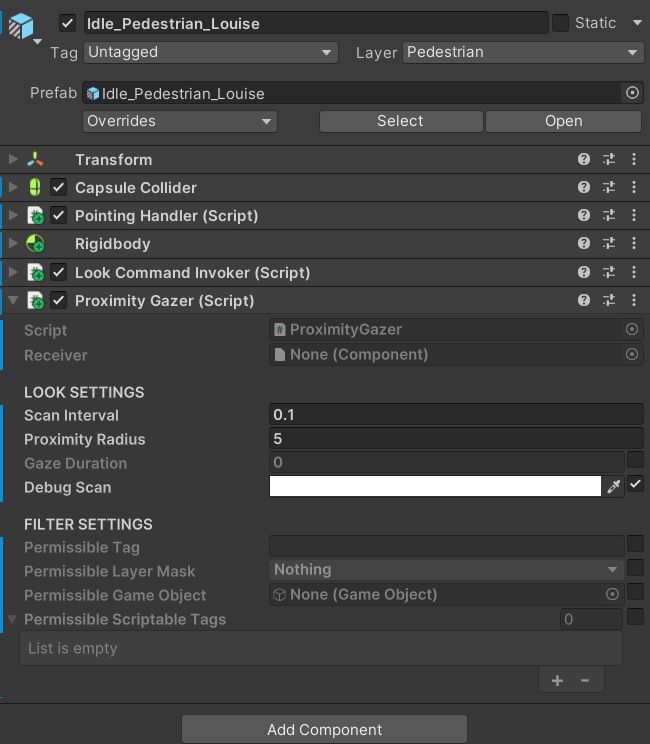Click the GameObject name field
Screen dimensions: 650x744
click(x=316, y=23)
